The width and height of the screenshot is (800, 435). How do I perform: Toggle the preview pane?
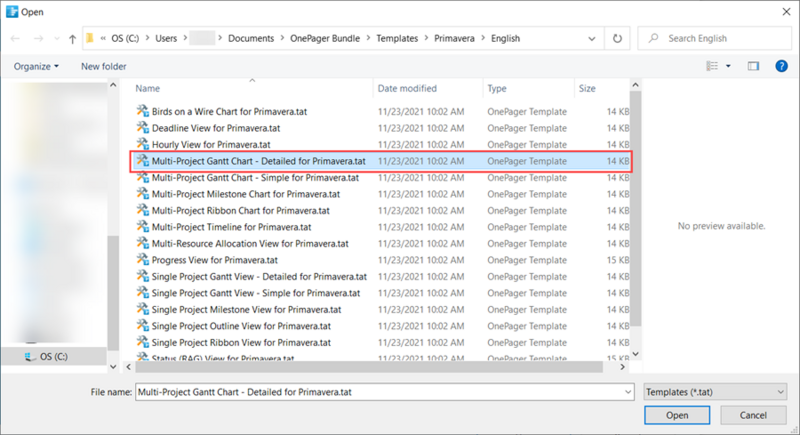753,66
